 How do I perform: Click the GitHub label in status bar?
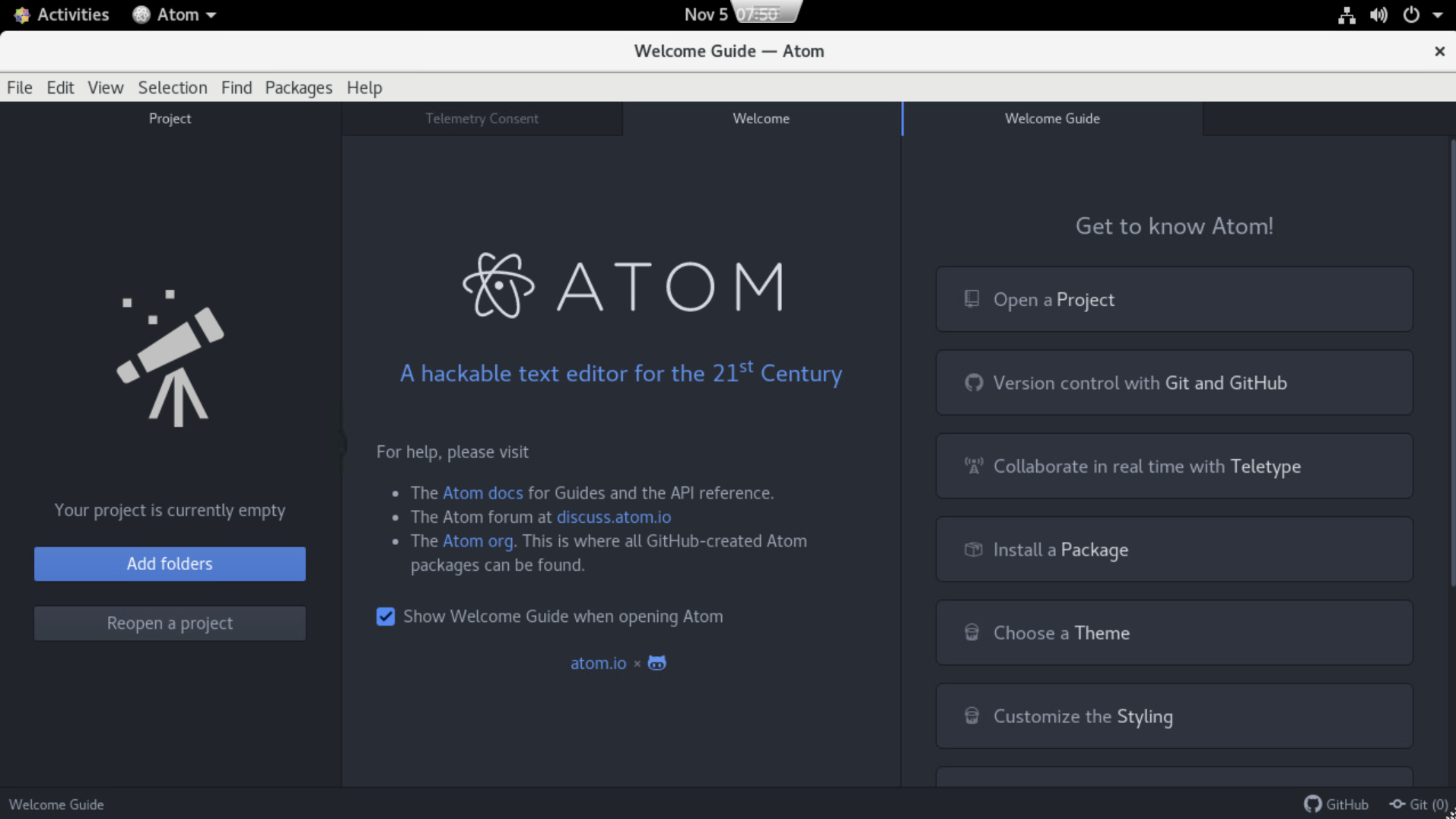pos(1346,805)
